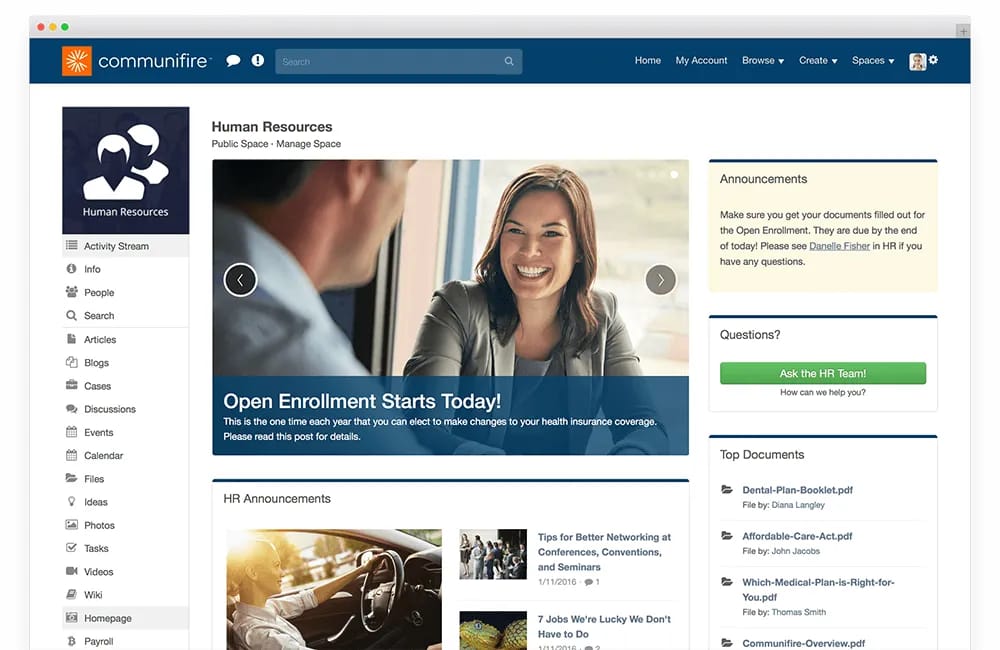Expand the Create dropdown menu
The width and height of the screenshot is (1000, 650).
pyautogui.click(x=818, y=60)
